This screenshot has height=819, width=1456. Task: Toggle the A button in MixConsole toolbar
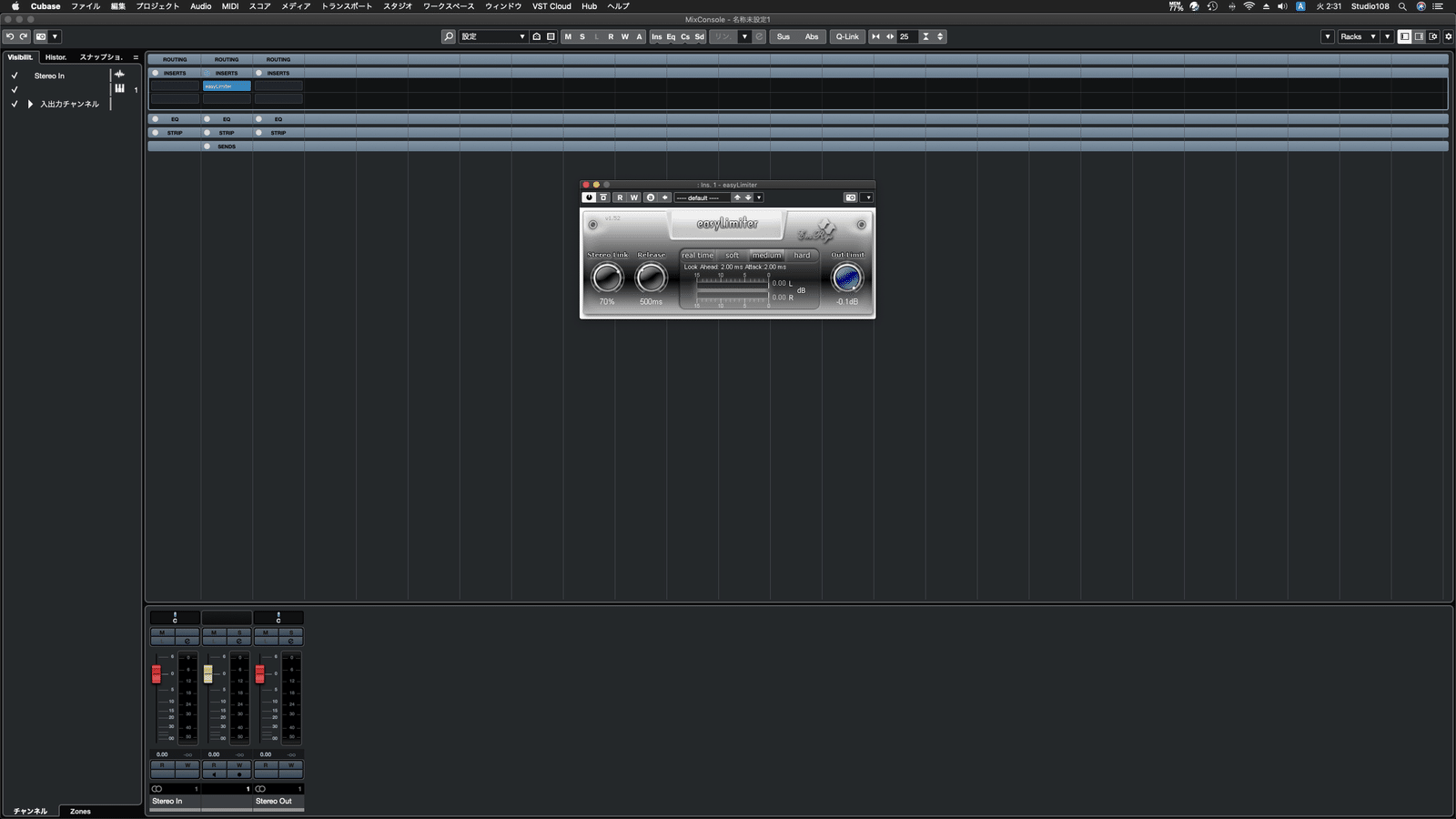(639, 36)
